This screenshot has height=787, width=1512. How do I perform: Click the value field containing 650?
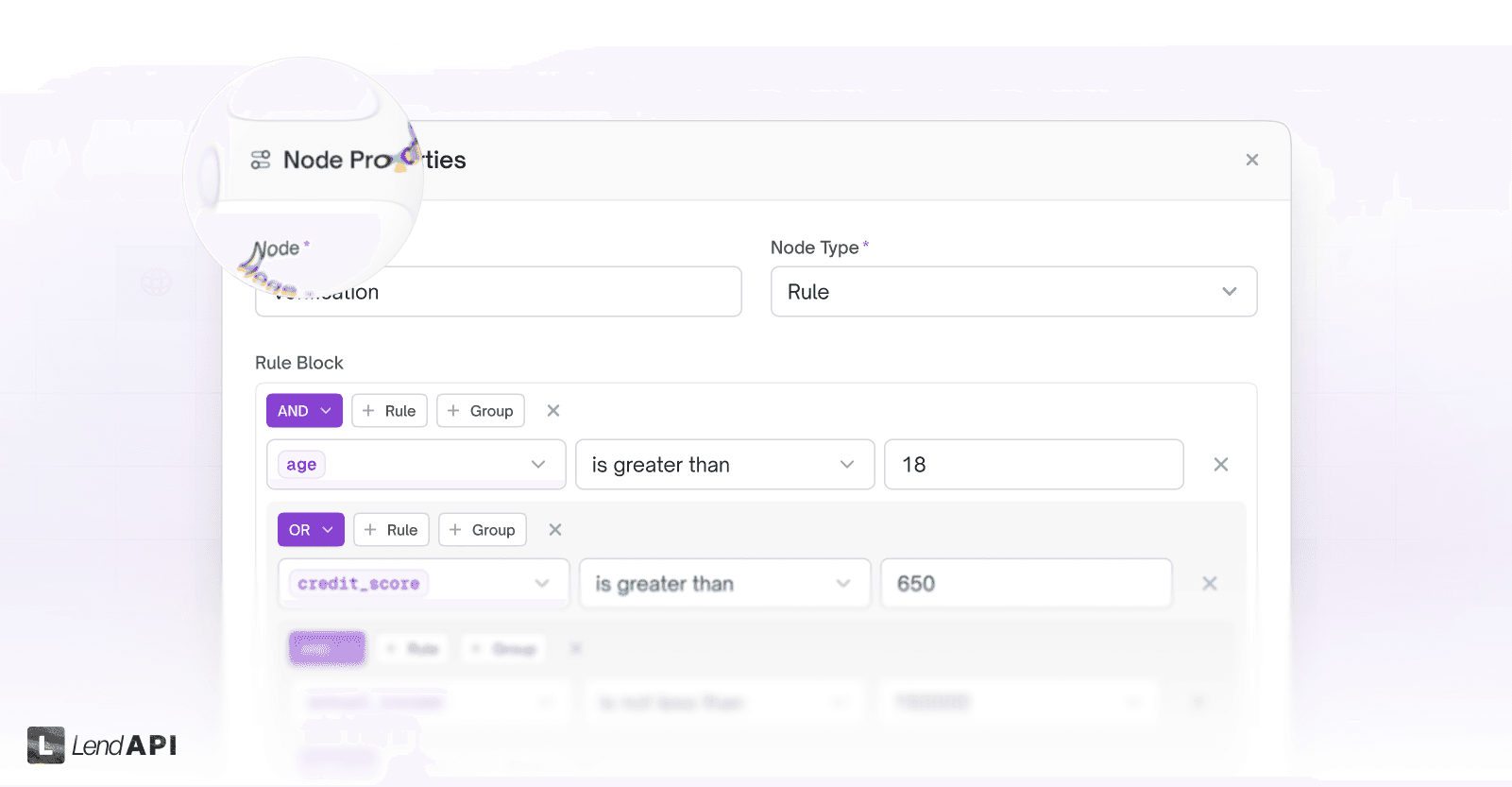point(1026,583)
